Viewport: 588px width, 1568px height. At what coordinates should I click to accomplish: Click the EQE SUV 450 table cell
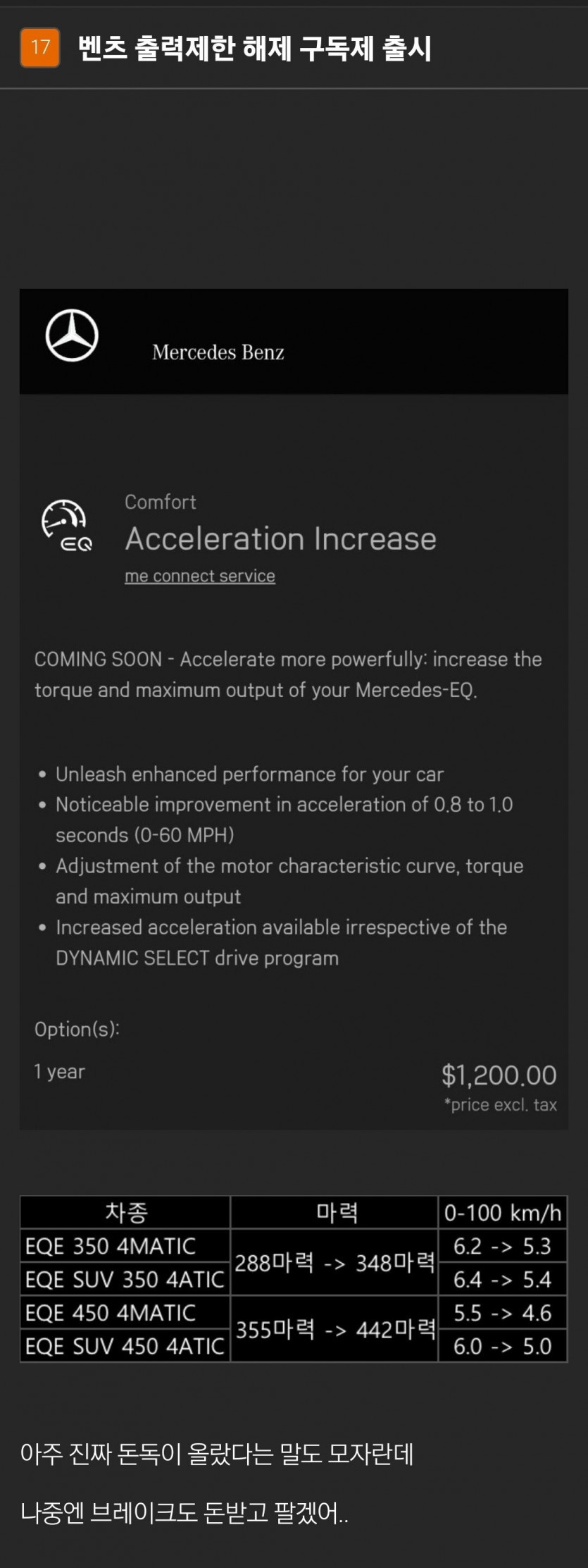(125, 1346)
